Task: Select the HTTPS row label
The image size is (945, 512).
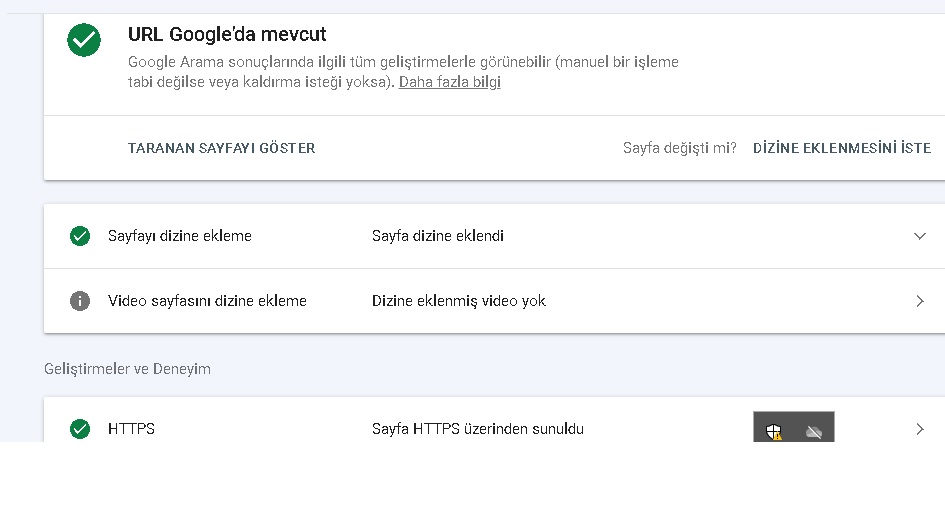Action: (x=131, y=429)
